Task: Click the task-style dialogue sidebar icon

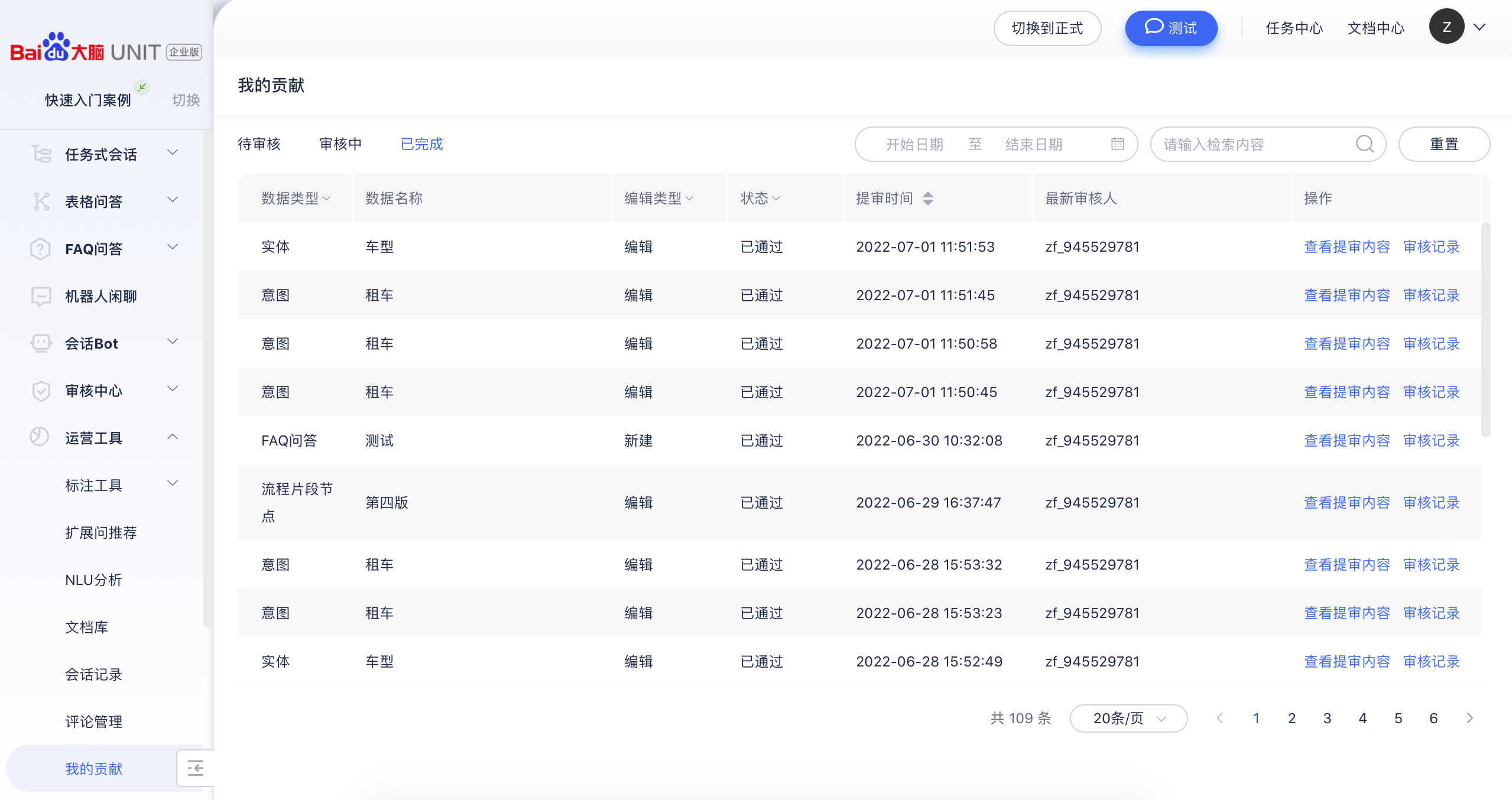Action: (x=41, y=154)
